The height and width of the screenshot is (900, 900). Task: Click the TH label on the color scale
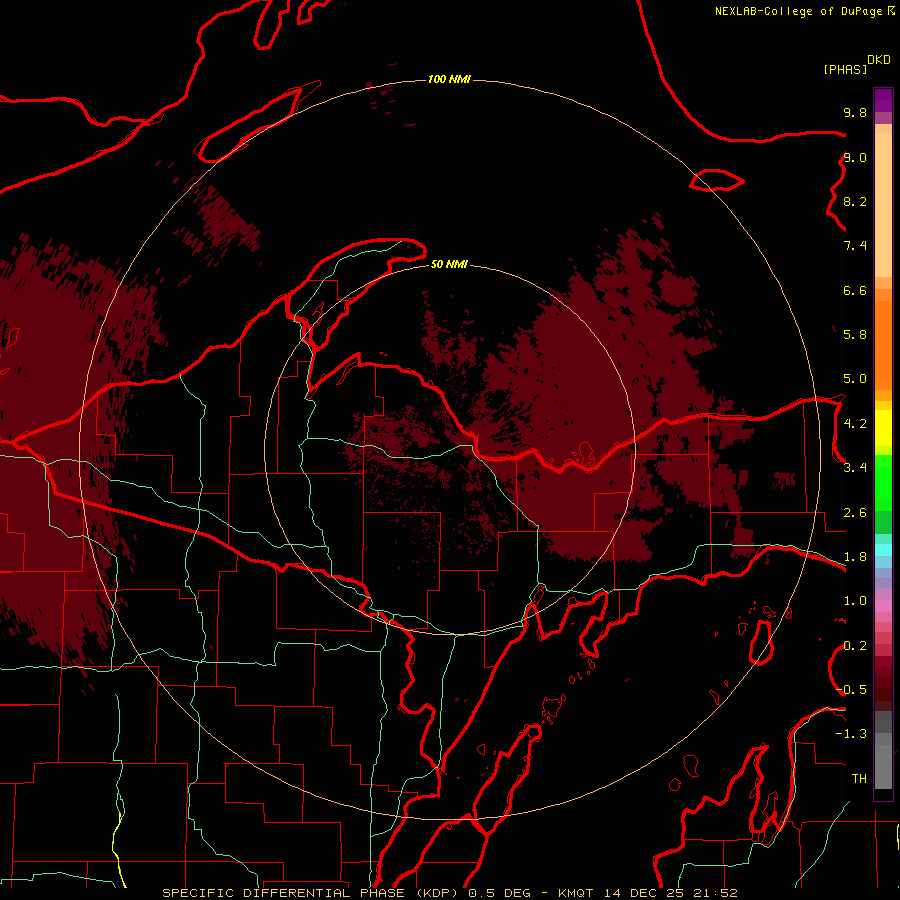coord(859,779)
